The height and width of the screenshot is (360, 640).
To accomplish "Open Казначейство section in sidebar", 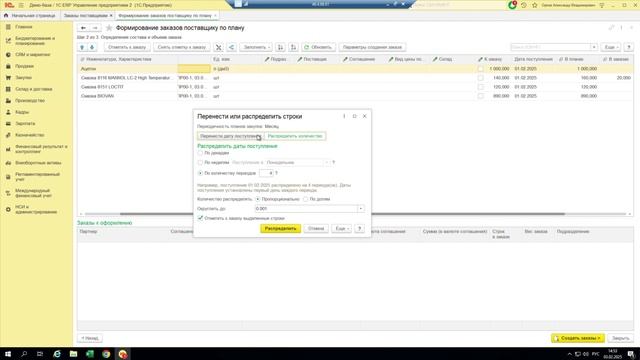I will tap(29, 135).
